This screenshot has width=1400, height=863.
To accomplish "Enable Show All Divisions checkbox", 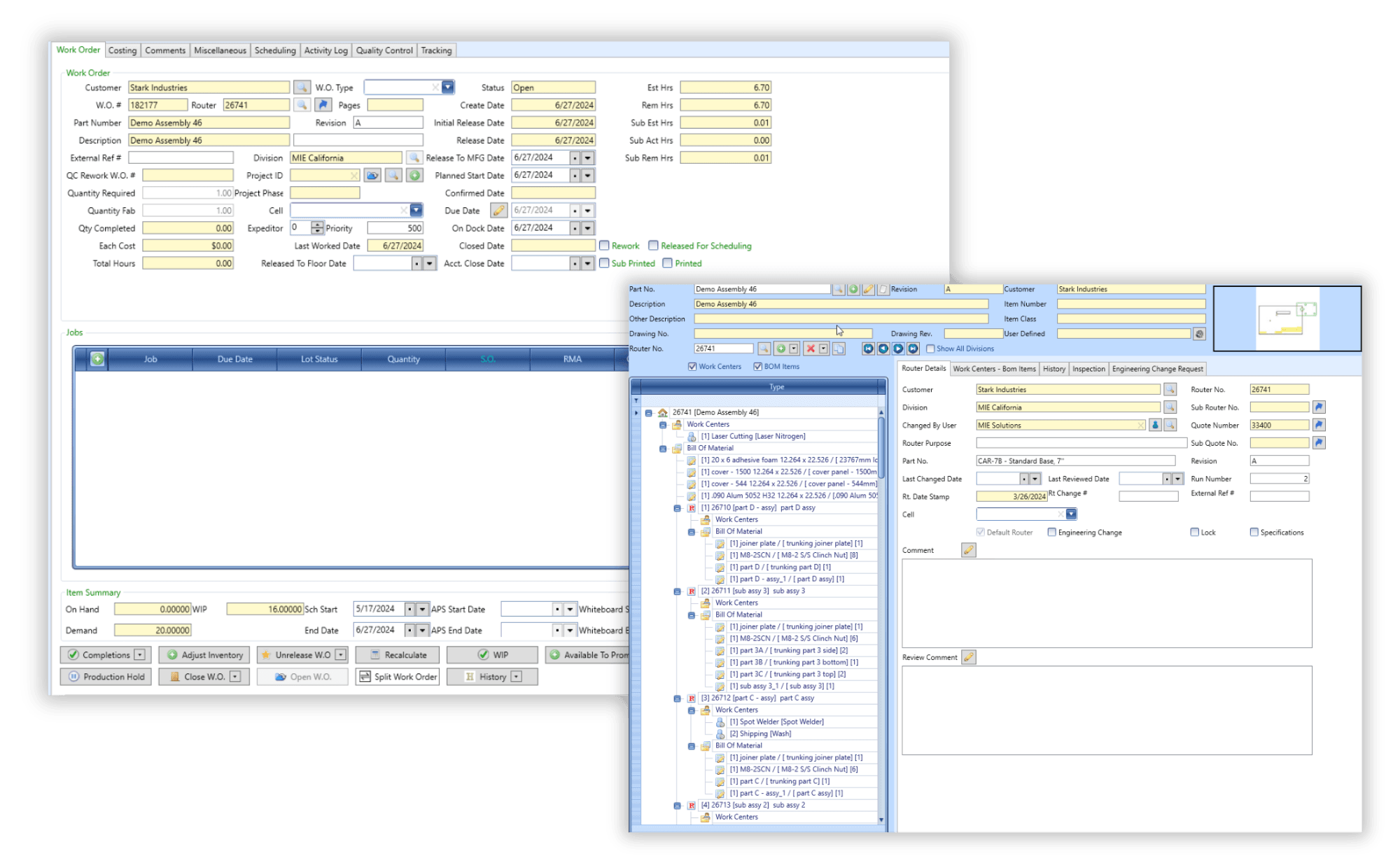I will pyautogui.click(x=930, y=349).
